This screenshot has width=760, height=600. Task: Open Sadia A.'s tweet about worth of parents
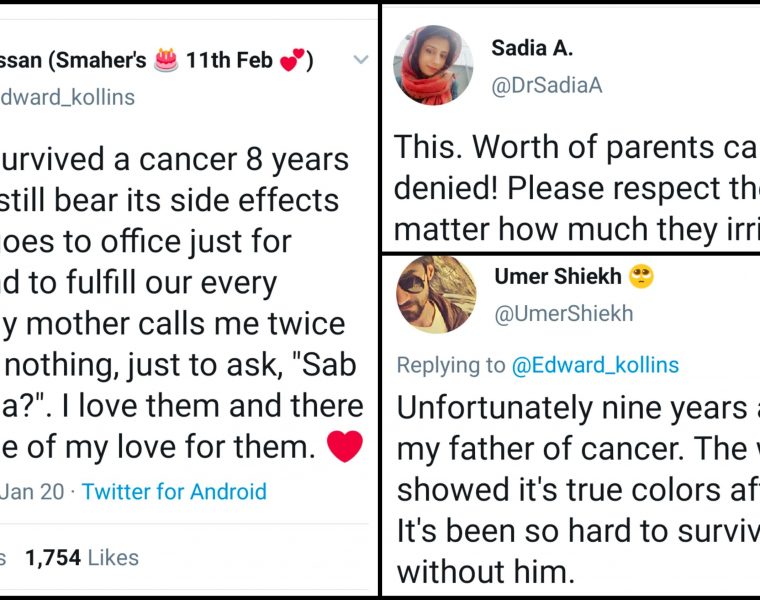tap(576, 190)
